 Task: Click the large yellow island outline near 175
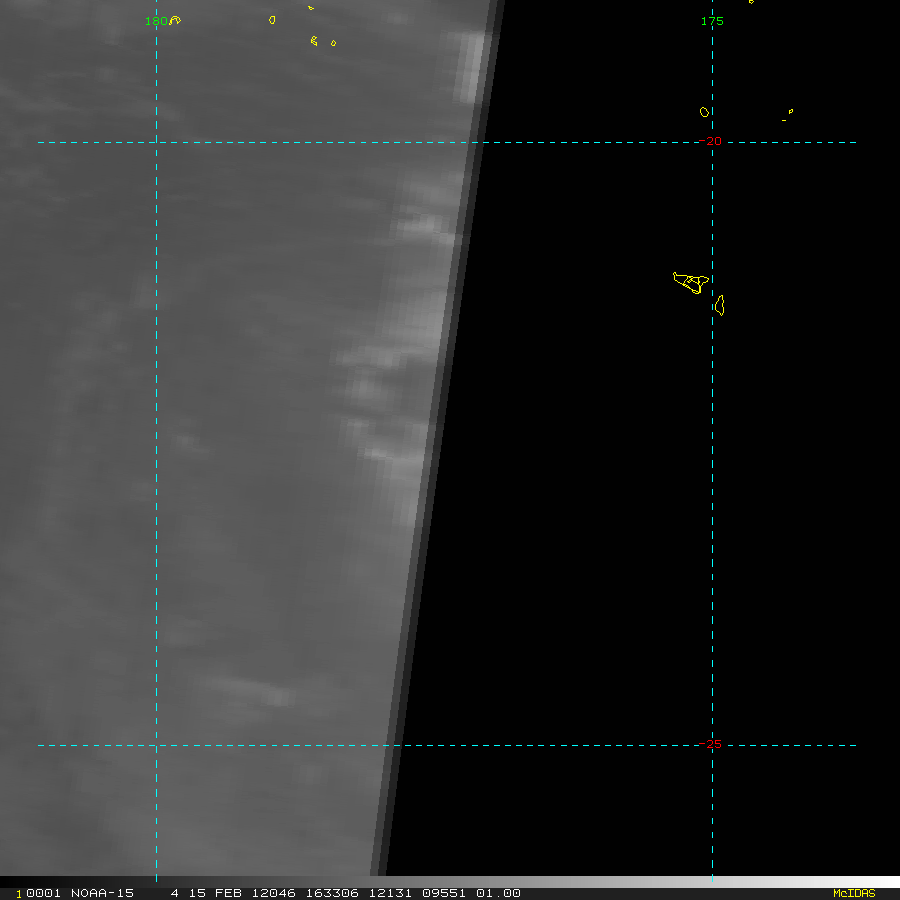pyautogui.click(x=690, y=282)
